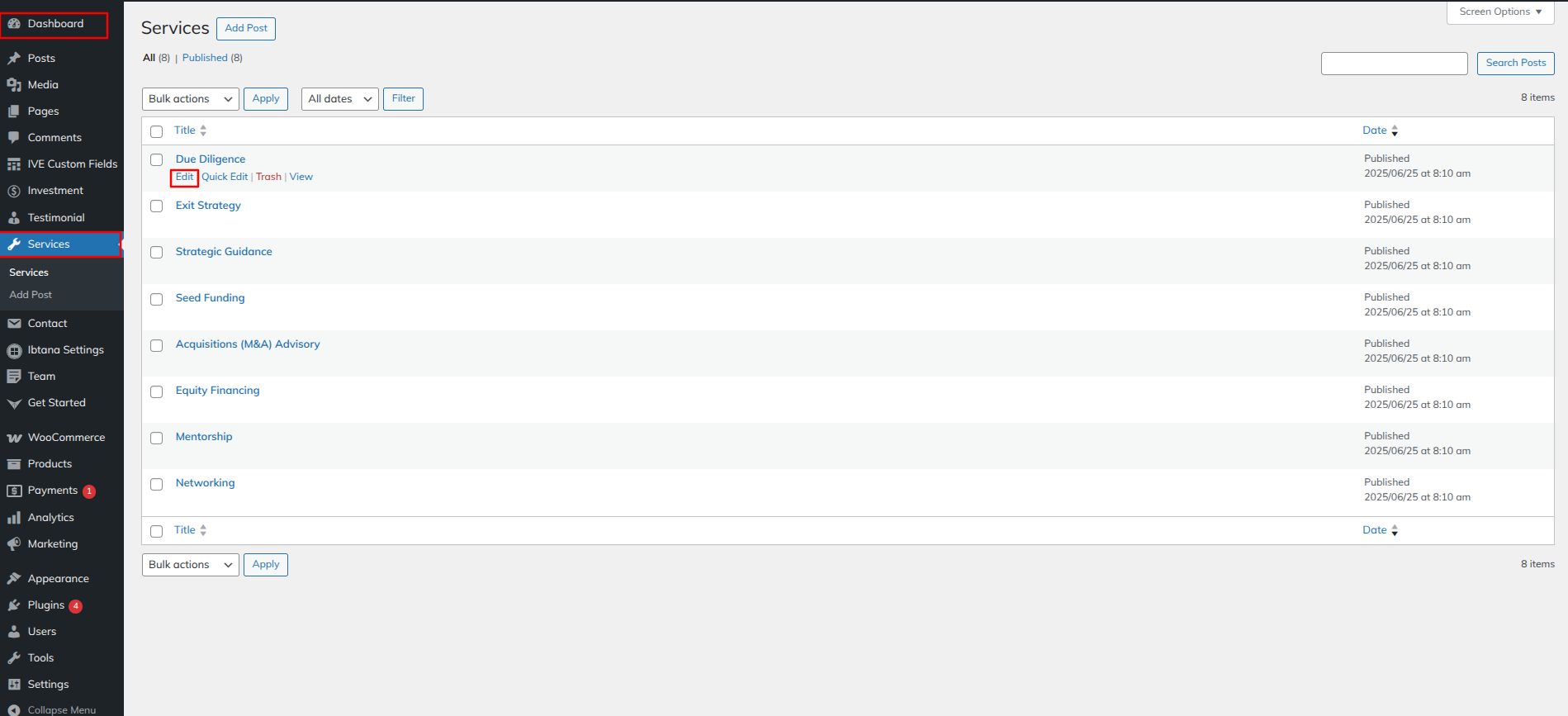The height and width of the screenshot is (716, 1568).
Task: Select the Analytics bar chart icon
Action: (14, 518)
